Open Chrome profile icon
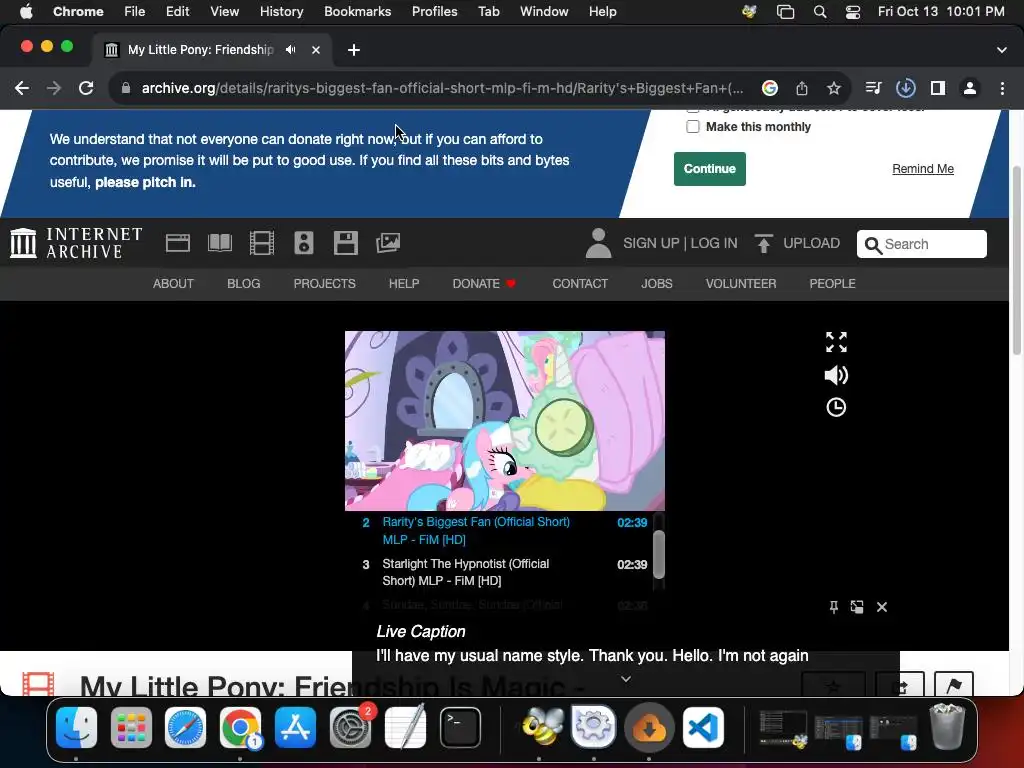 point(970,88)
